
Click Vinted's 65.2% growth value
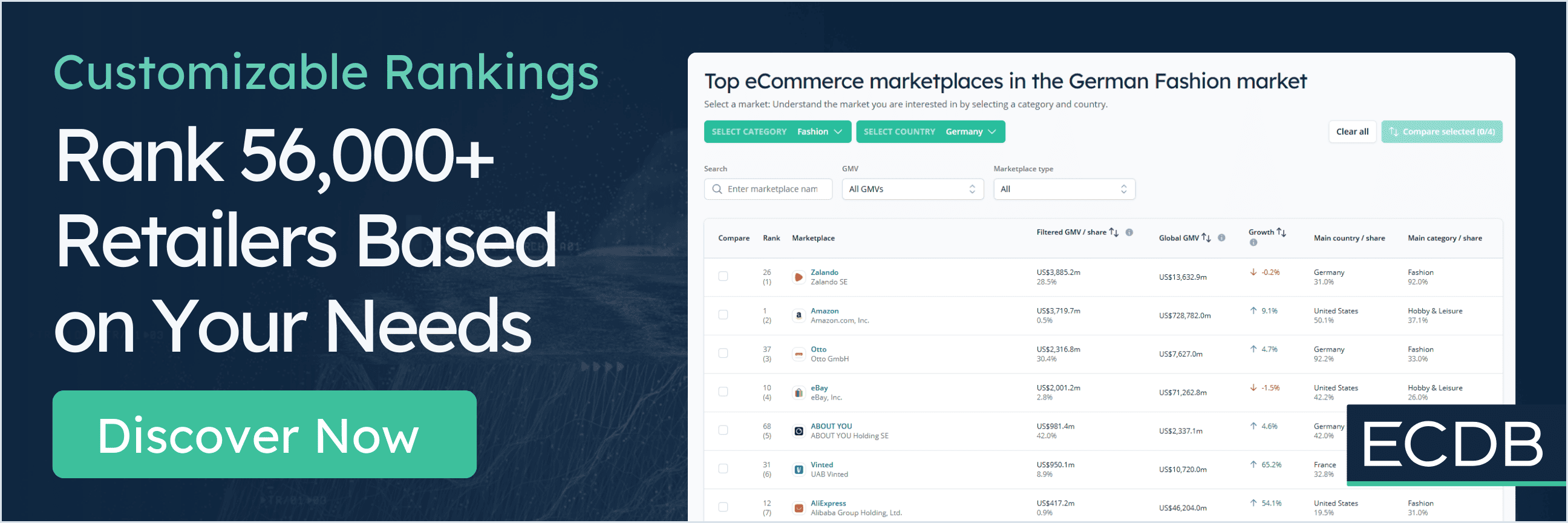[1271, 464]
